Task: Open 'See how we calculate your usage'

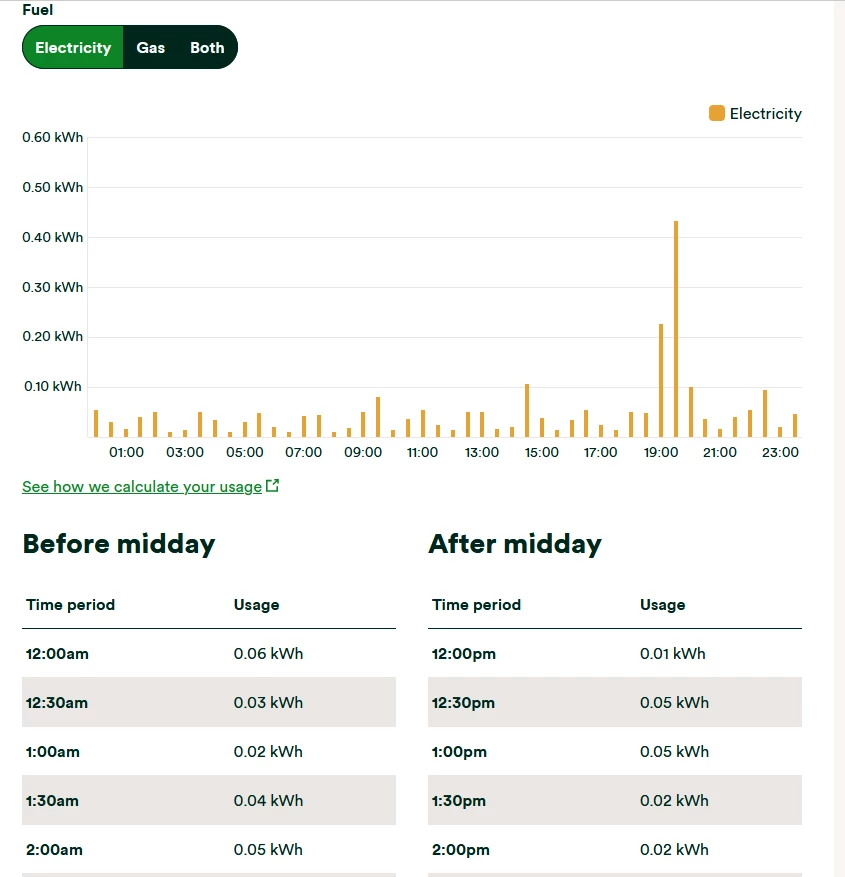Action: click(x=142, y=487)
